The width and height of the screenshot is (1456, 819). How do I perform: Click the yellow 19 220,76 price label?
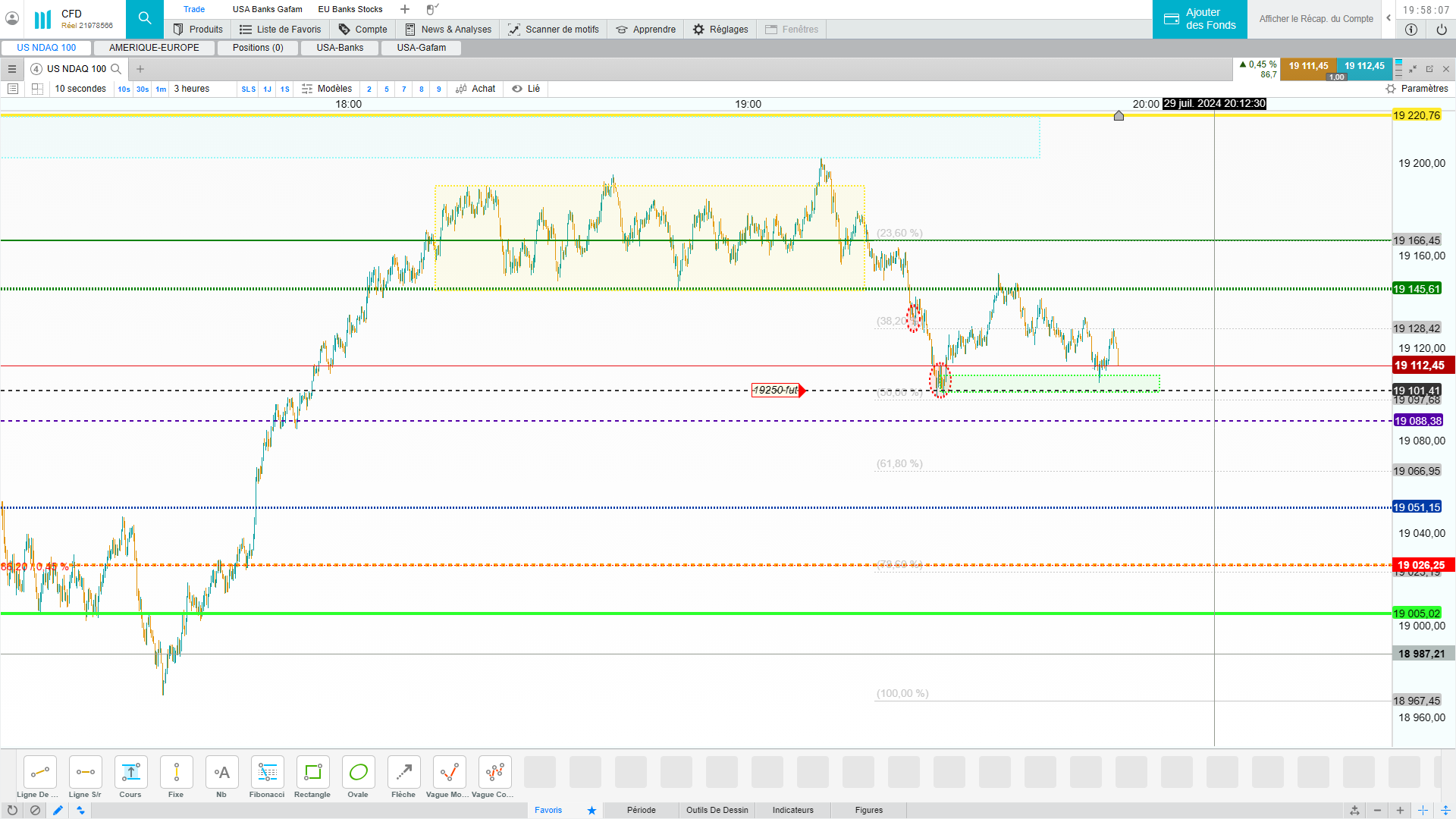coord(1416,115)
